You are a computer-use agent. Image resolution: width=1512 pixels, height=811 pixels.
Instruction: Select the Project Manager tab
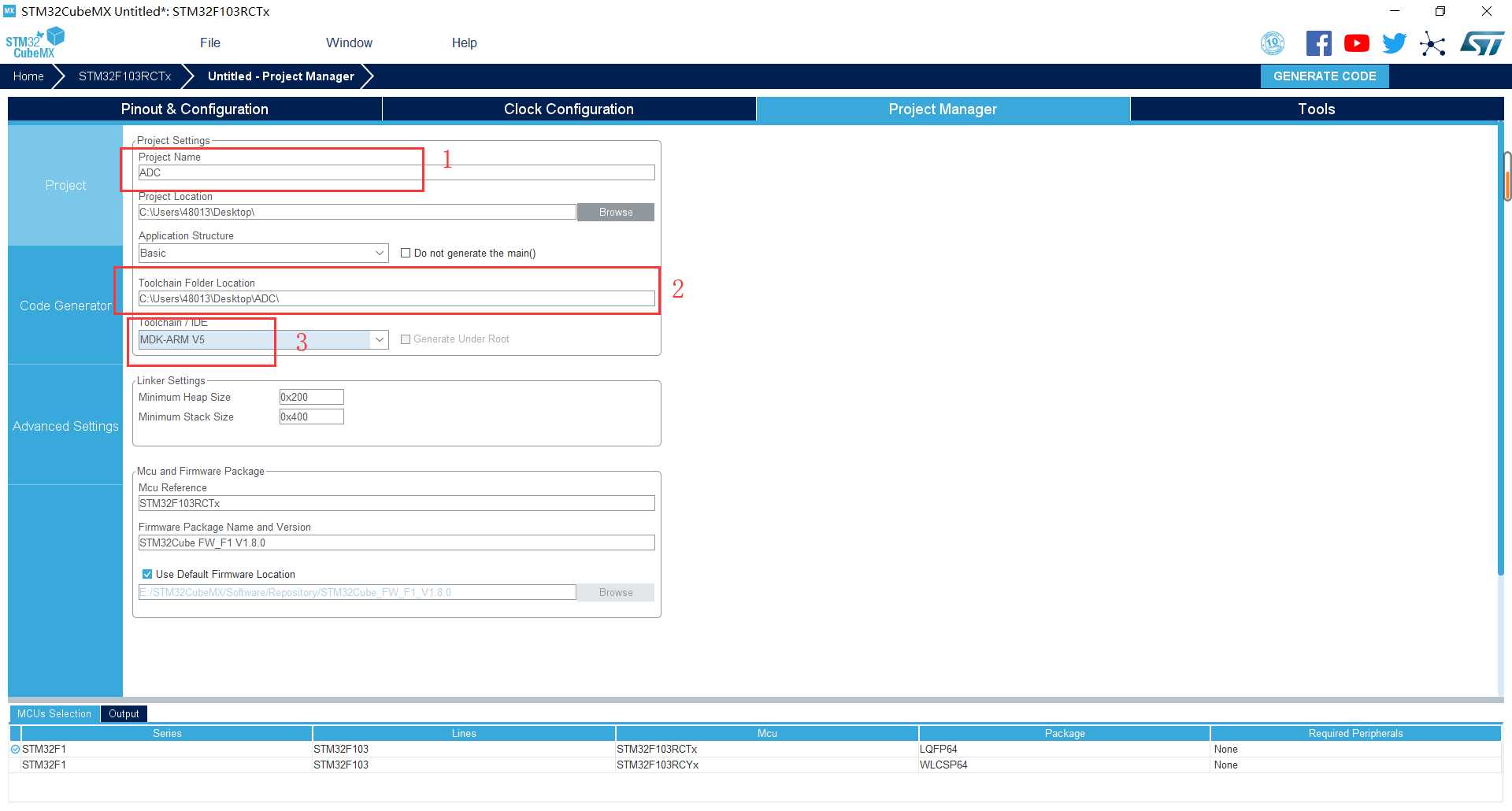click(943, 109)
